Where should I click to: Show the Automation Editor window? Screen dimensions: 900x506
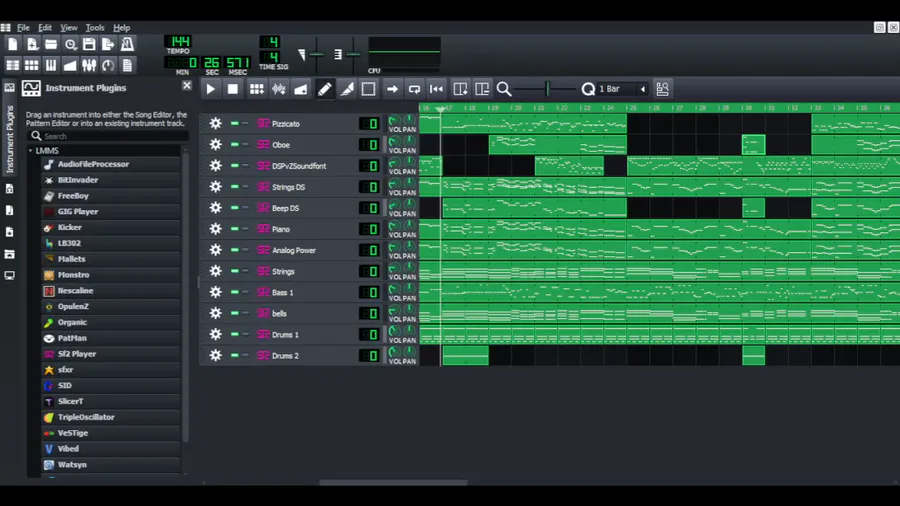pyautogui.click(x=70, y=65)
